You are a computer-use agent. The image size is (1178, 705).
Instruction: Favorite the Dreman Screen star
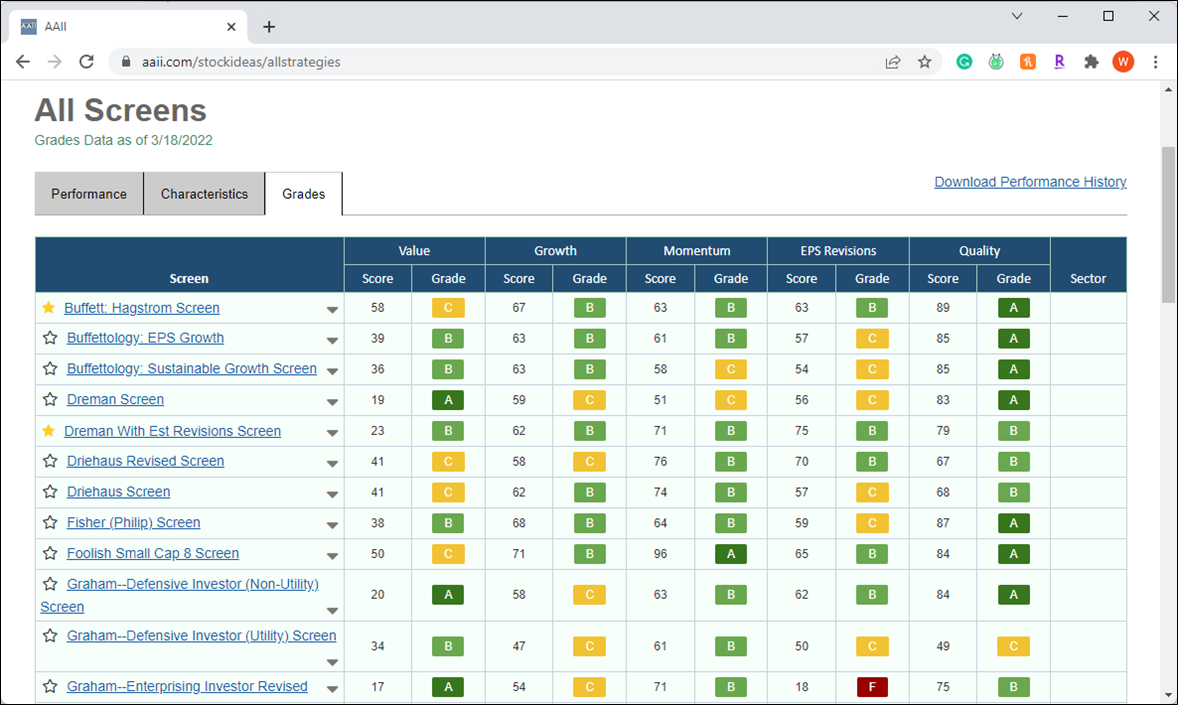(50, 399)
